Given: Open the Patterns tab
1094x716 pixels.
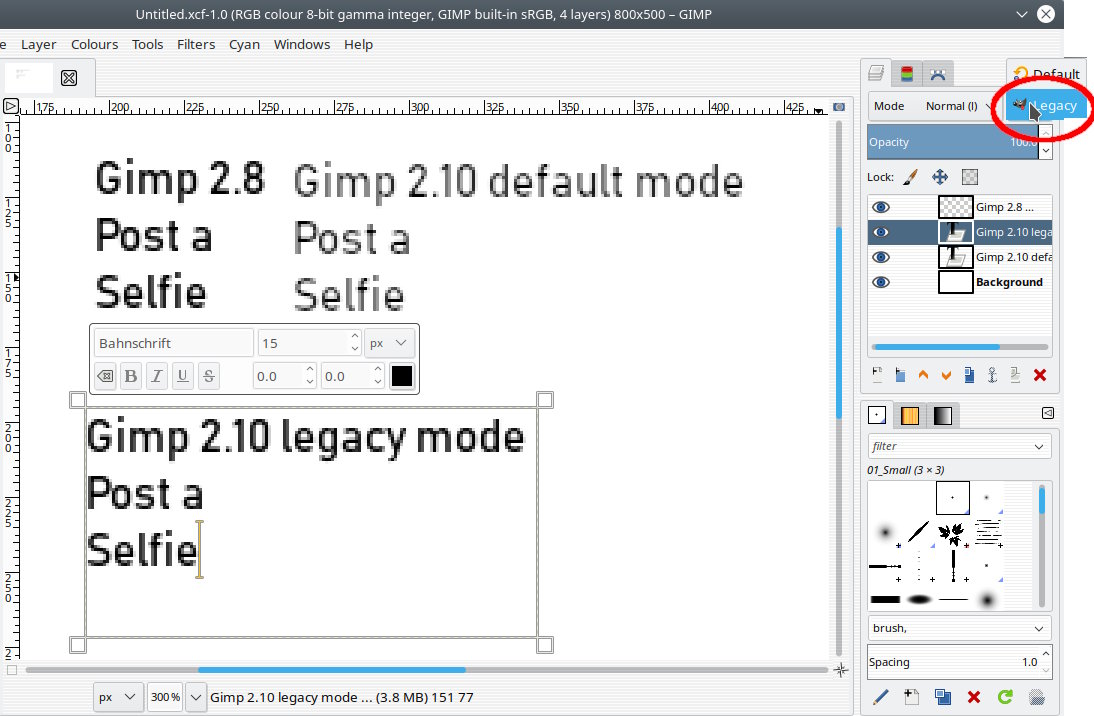Looking at the screenshot, I should 910,415.
